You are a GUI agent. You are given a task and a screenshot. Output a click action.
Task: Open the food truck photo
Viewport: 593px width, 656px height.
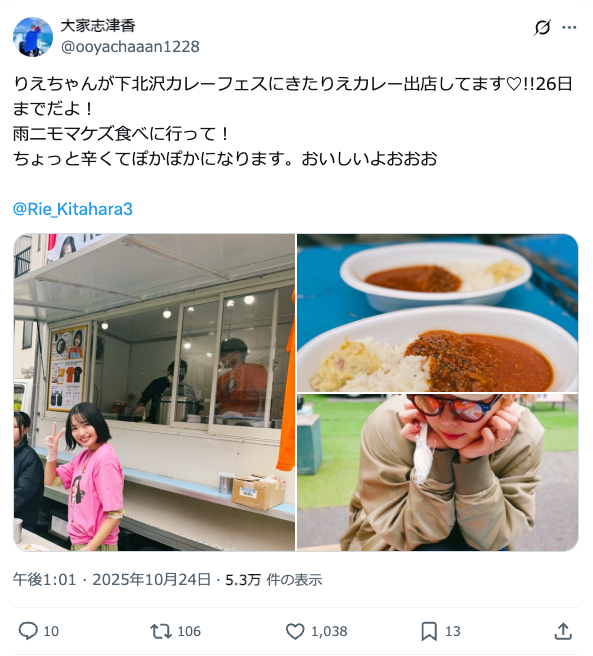[x=154, y=392]
